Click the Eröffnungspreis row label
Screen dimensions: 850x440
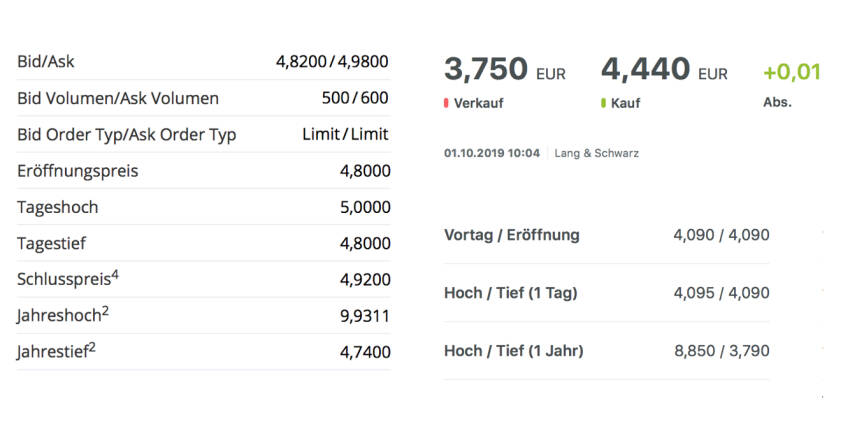(x=78, y=171)
